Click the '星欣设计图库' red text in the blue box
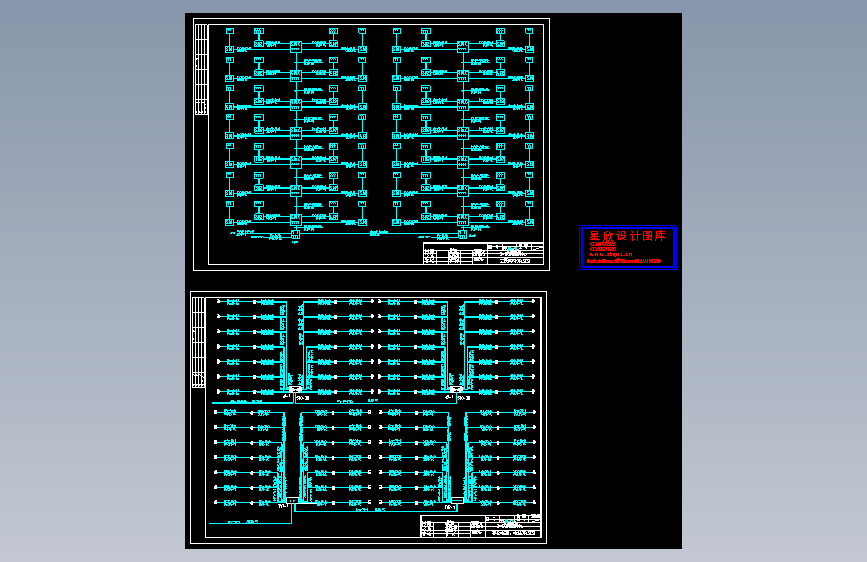Viewport: 867px width, 562px height. [628, 236]
